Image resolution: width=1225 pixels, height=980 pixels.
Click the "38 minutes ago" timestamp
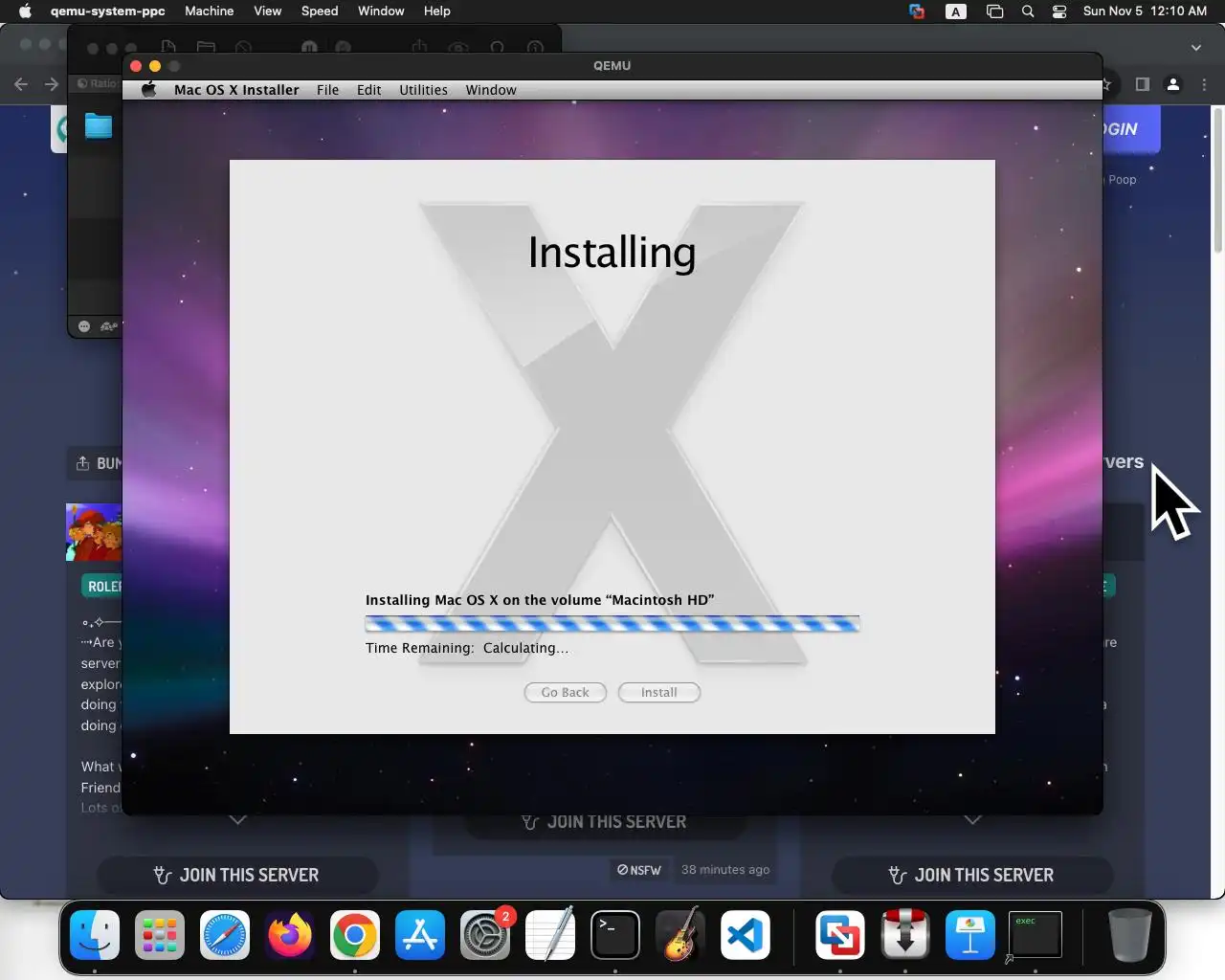[725, 870]
